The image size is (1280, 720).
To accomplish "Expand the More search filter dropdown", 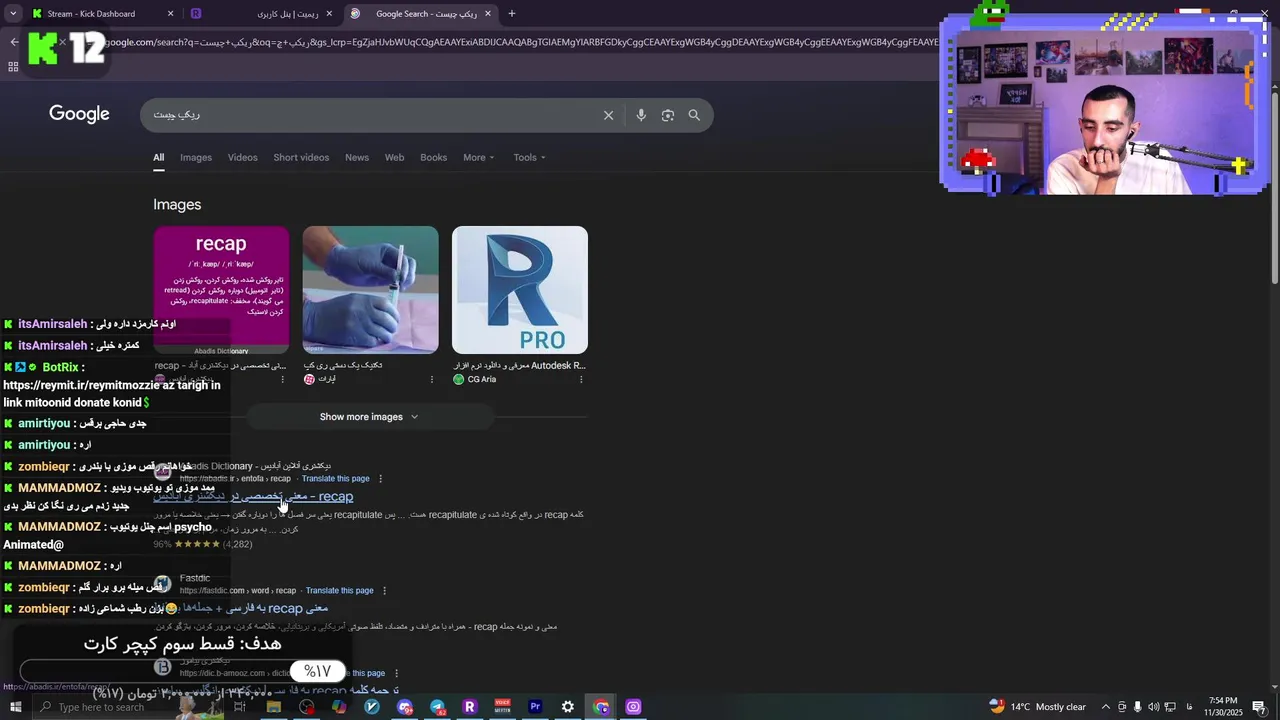I will coord(478,157).
